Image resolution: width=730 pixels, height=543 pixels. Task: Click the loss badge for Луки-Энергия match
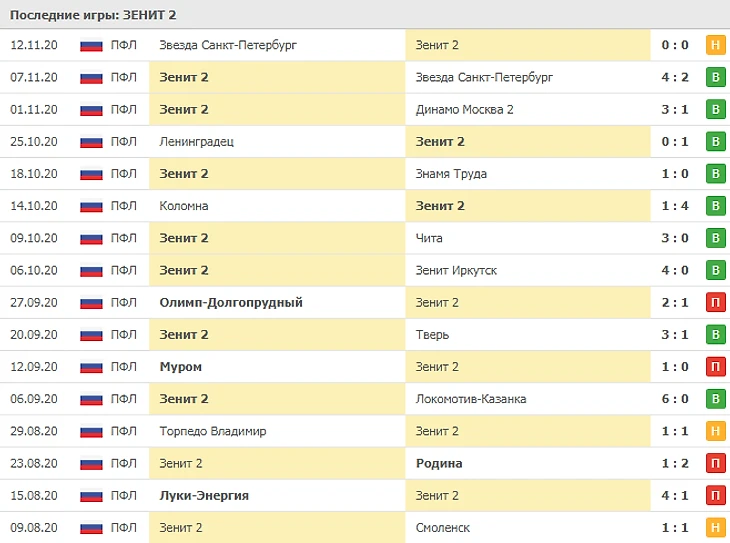(715, 495)
